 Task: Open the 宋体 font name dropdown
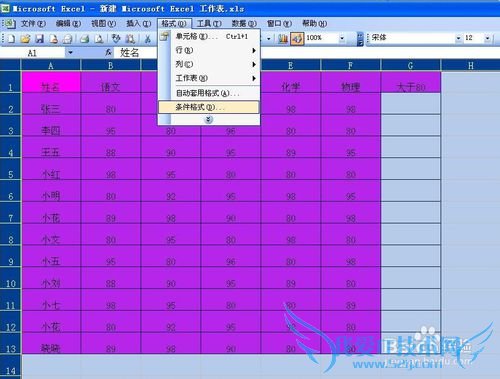pyautogui.click(x=459, y=38)
